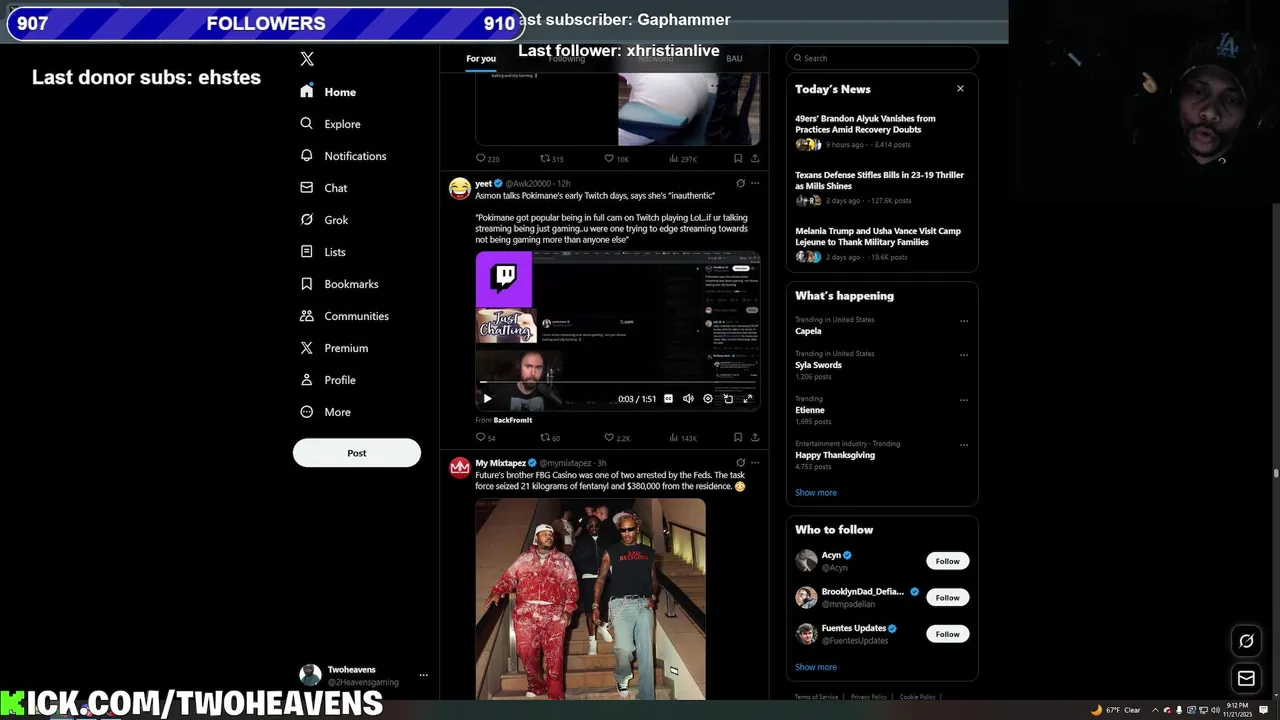Share the yeet post via share icon
Image resolution: width=1280 pixels, height=720 pixels.
pos(755,437)
